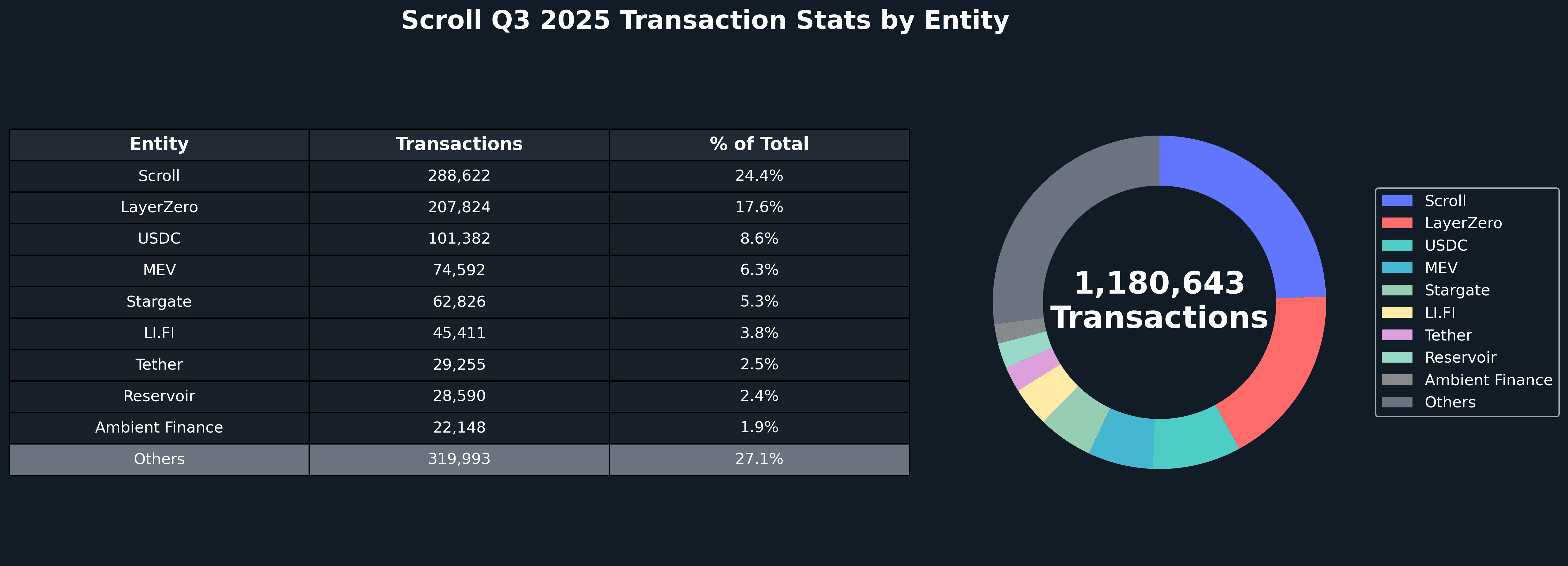
Task: Select the Ambient Finance table cell
Action: pyautogui.click(x=159, y=428)
